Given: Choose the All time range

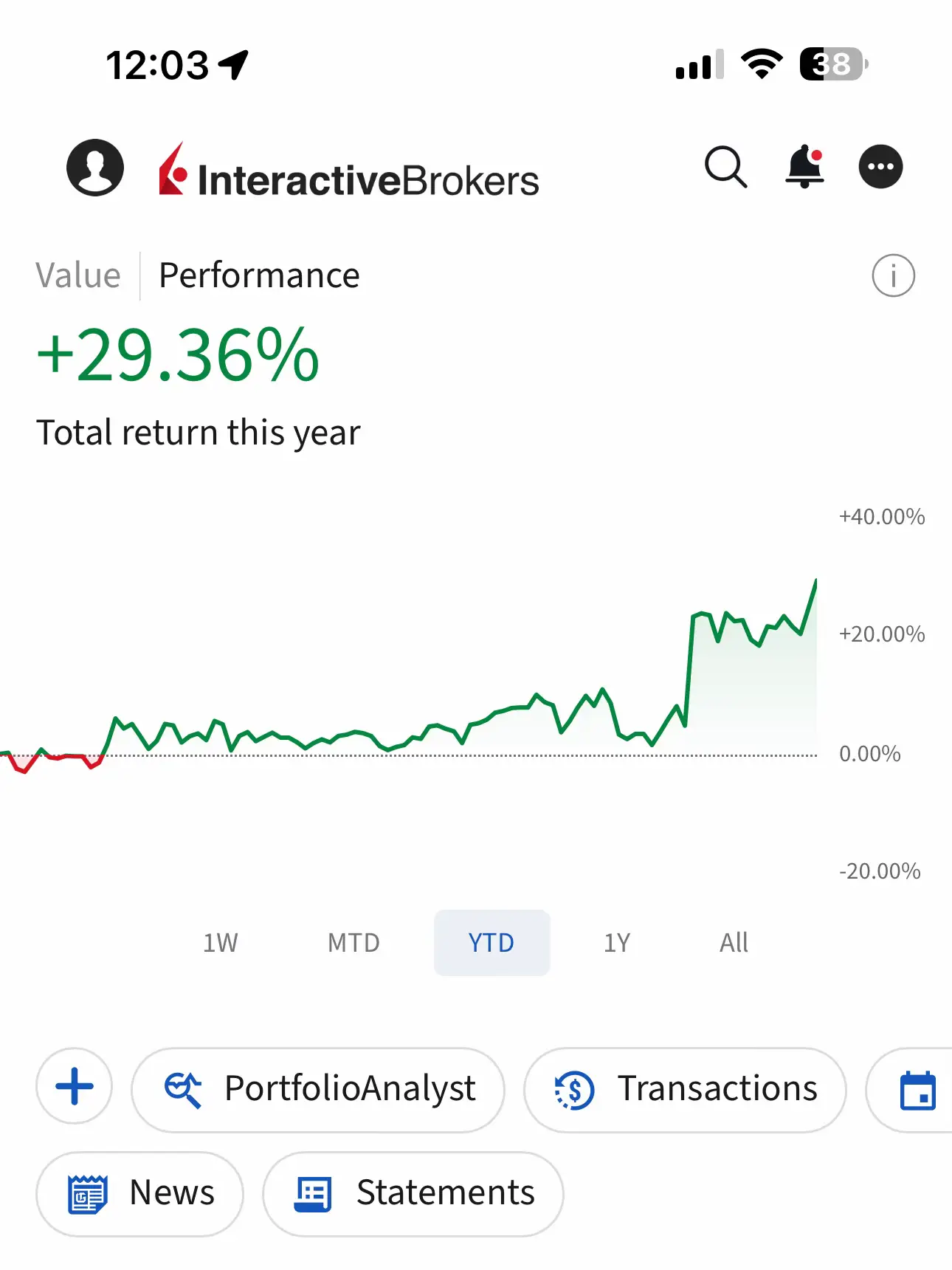Looking at the screenshot, I should point(734,943).
